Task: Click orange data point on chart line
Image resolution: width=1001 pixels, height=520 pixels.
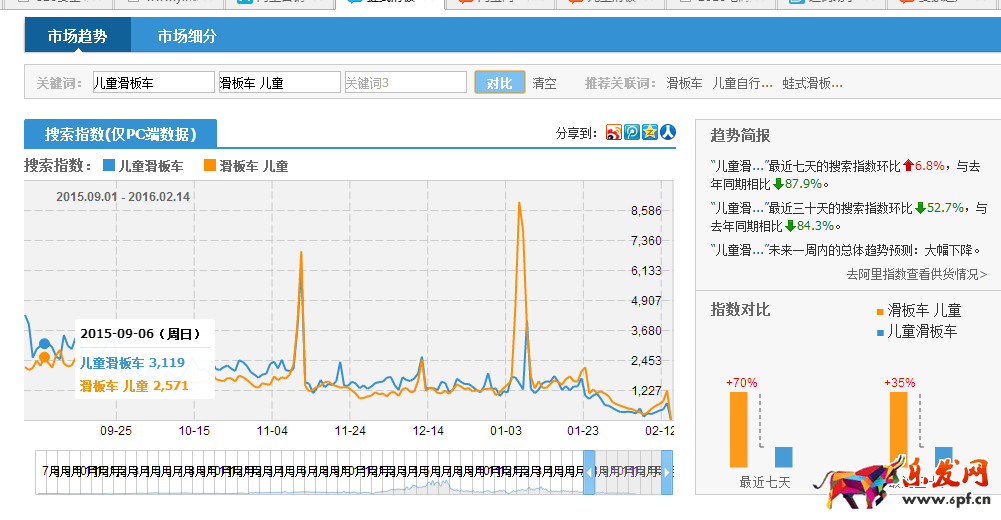Action: pos(44,357)
